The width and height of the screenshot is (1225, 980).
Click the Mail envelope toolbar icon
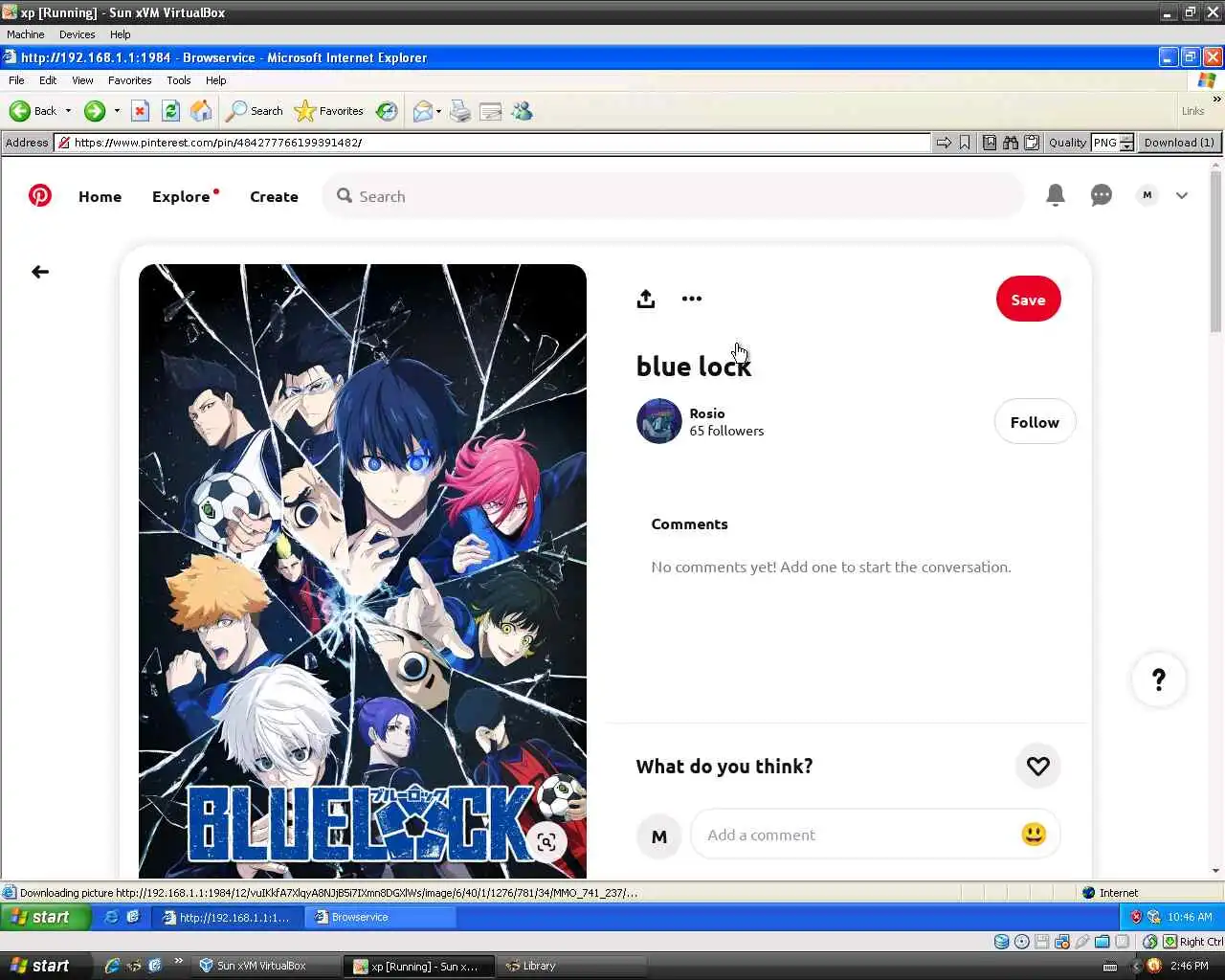point(422,111)
